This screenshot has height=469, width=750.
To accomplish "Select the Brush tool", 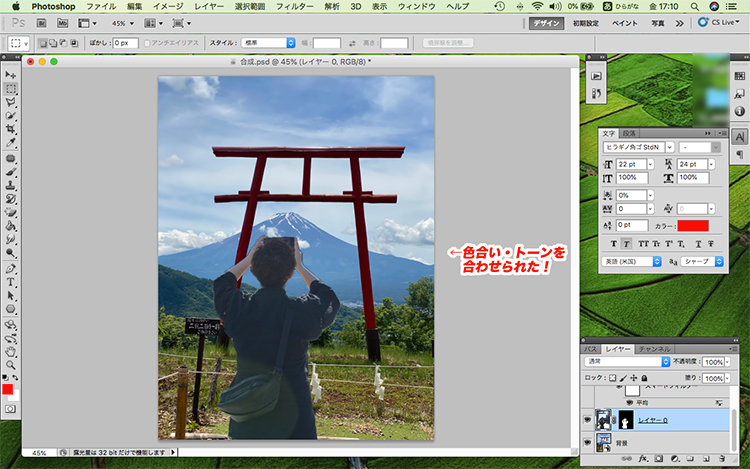I will [x=11, y=172].
